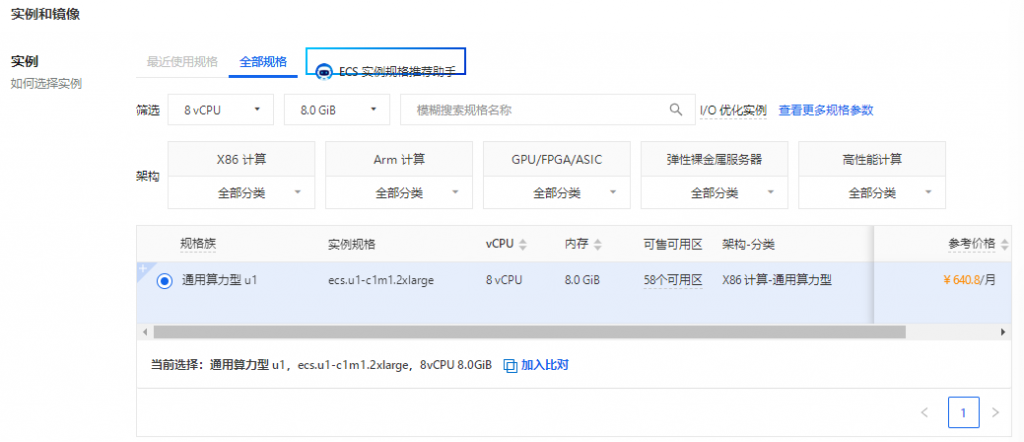Click the ECS recommendation assistant robot icon
Viewport: 1024px width, 442px height.
pyautogui.click(x=324, y=73)
